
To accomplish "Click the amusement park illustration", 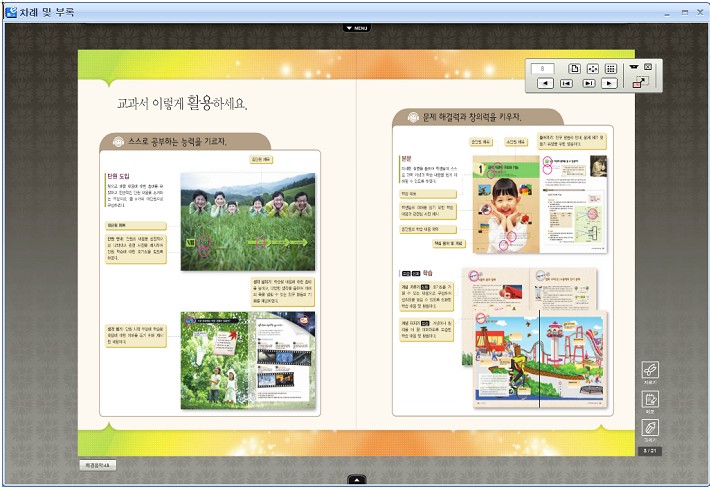I will 540,359.
